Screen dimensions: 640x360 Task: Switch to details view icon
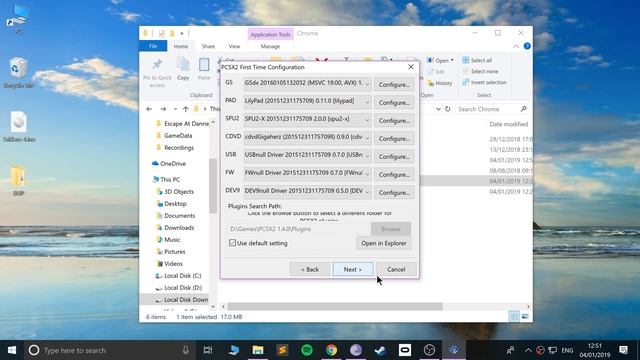514,316
